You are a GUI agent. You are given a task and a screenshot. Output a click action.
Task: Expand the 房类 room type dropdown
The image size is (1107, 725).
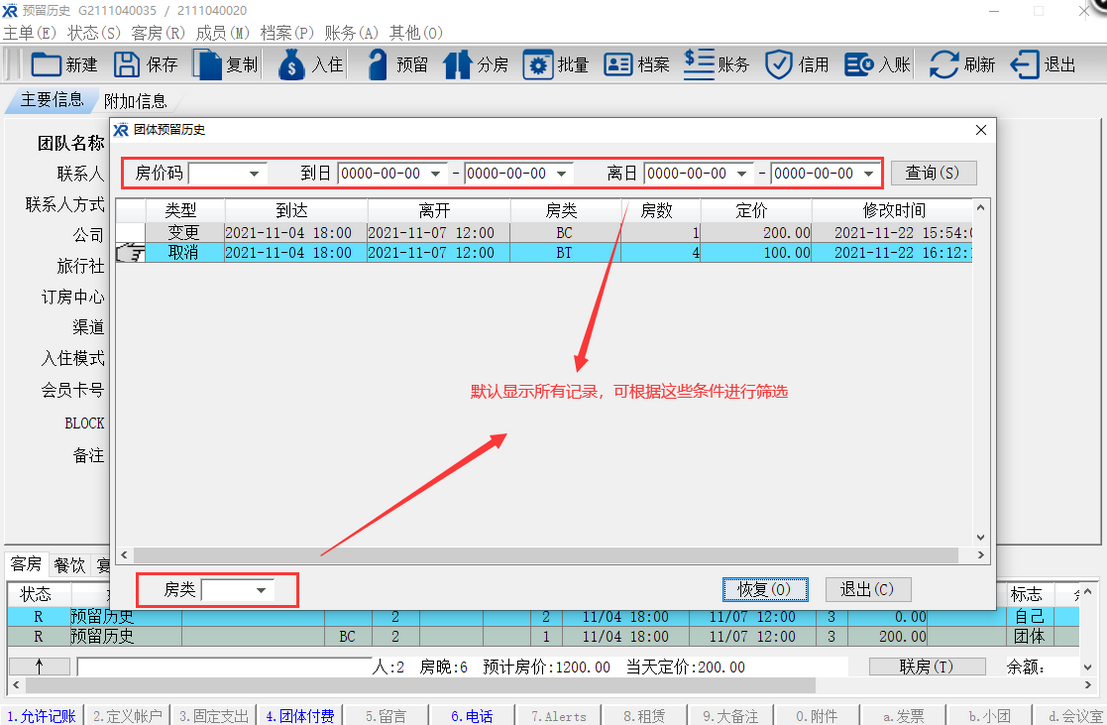point(261,591)
